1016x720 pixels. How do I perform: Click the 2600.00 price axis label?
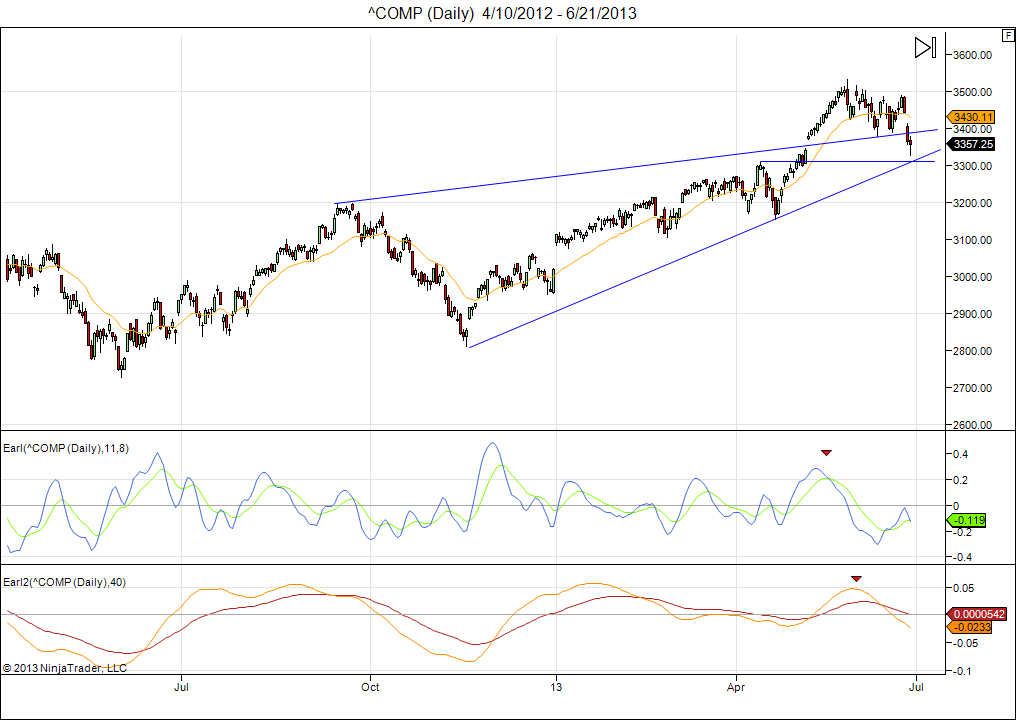pyautogui.click(x=972, y=425)
